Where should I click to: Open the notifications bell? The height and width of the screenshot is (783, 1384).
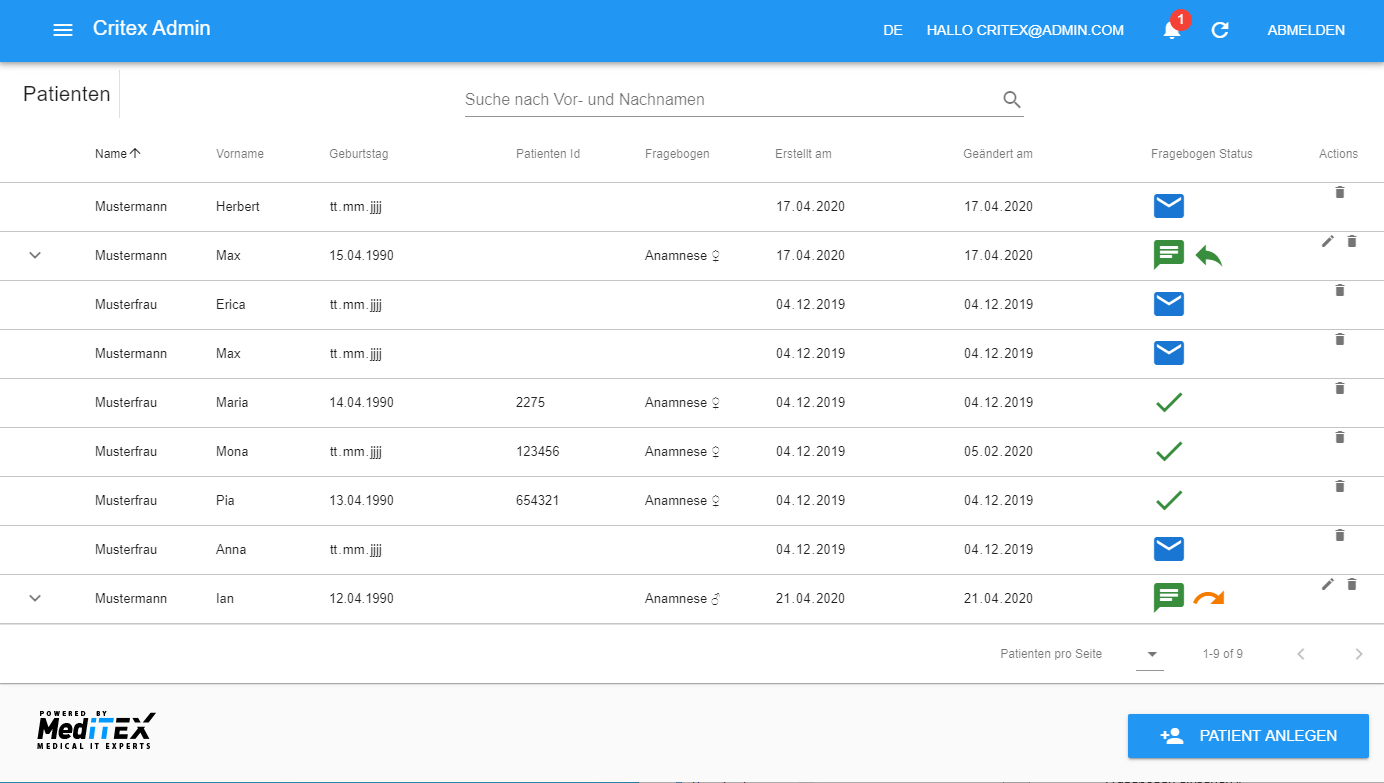1172,30
